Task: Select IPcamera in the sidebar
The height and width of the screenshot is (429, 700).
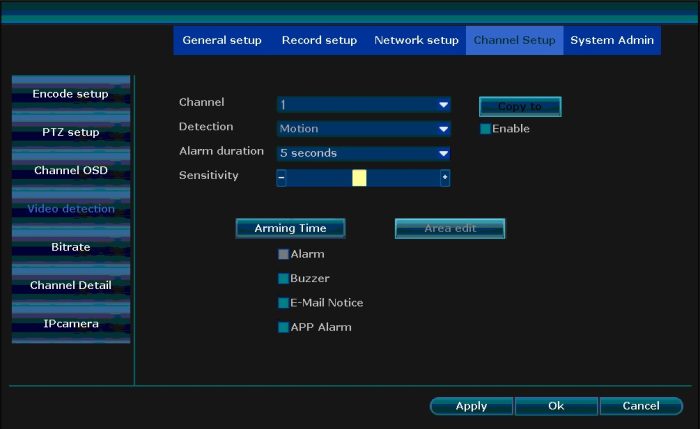Action: click(x=71, y=324)
